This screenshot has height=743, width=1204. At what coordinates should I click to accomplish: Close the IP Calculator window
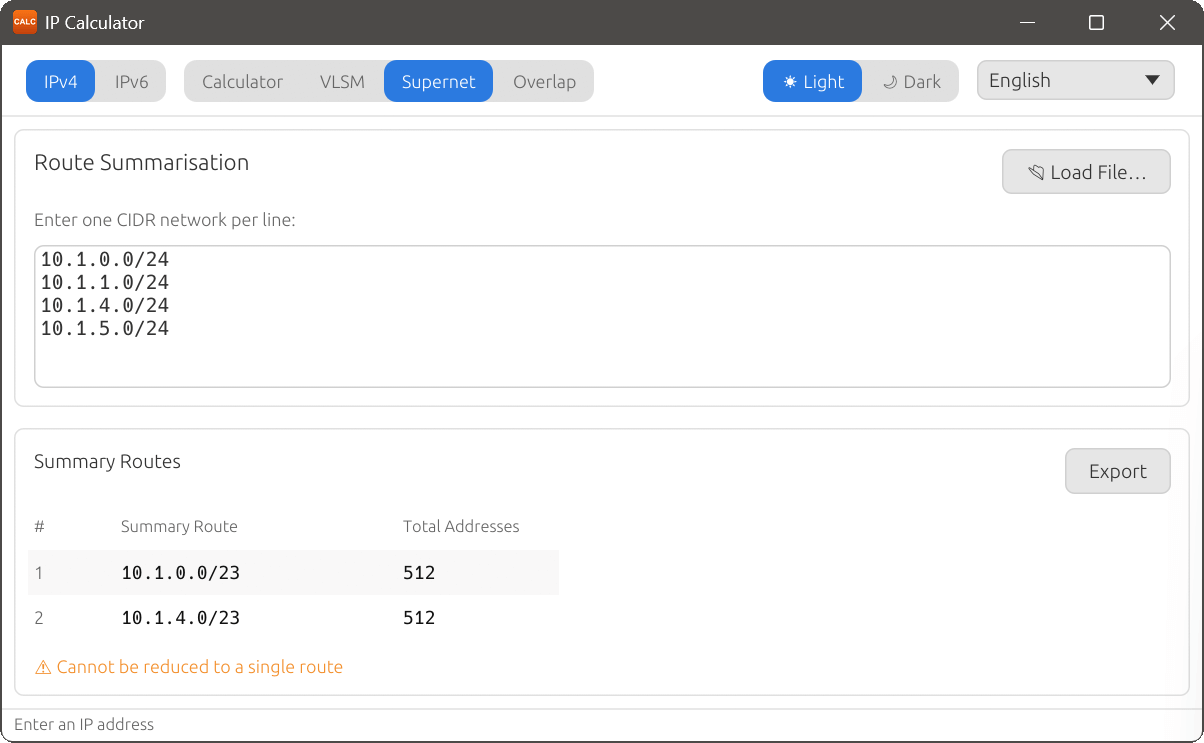point(1166,22)
